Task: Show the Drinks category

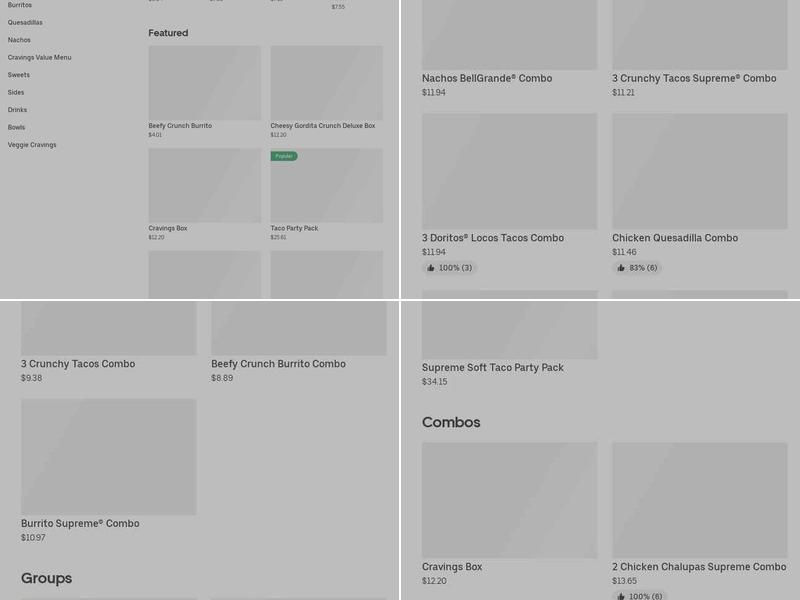Action: click(x=17, y=110)
